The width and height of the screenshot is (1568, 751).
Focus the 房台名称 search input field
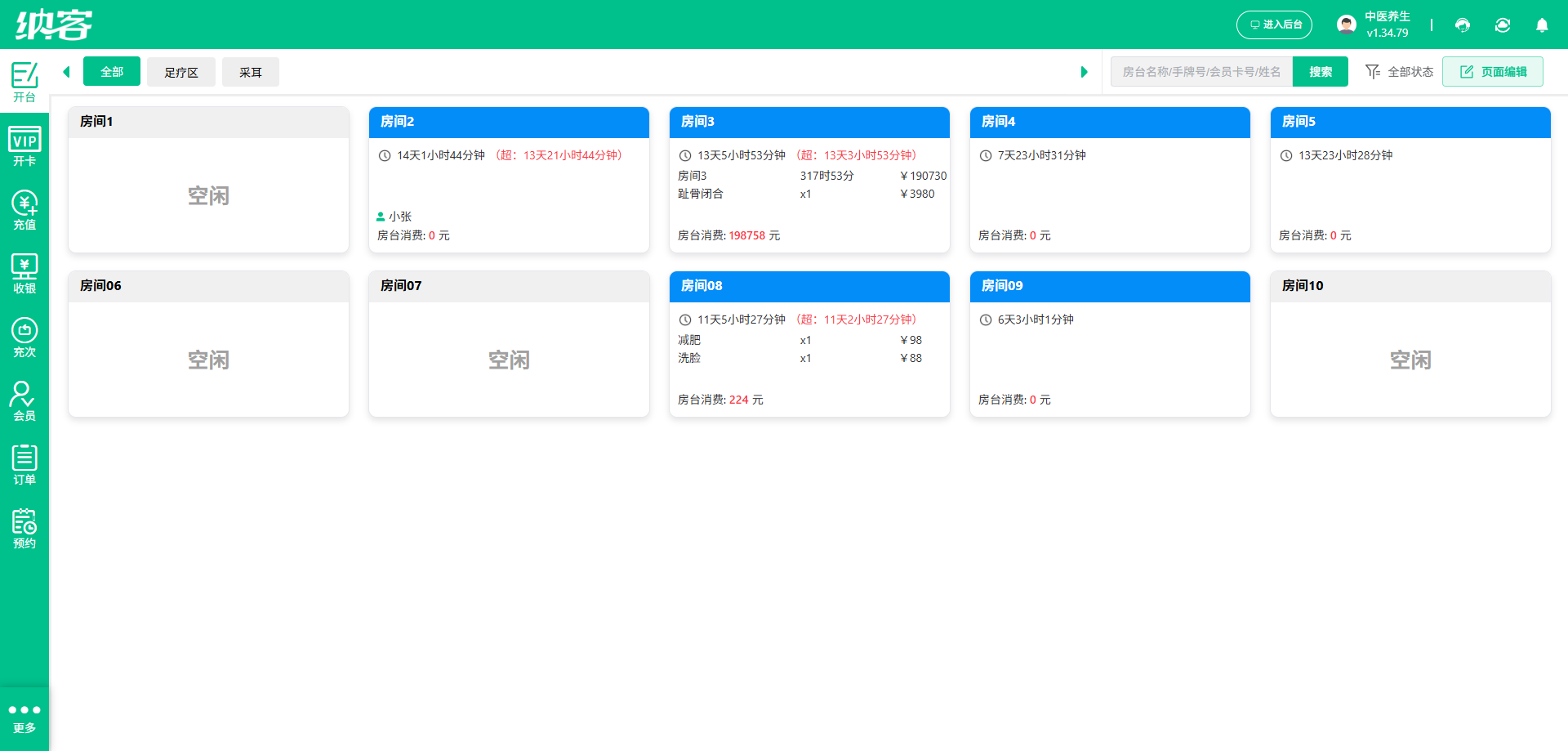[x=1201, y=72]
